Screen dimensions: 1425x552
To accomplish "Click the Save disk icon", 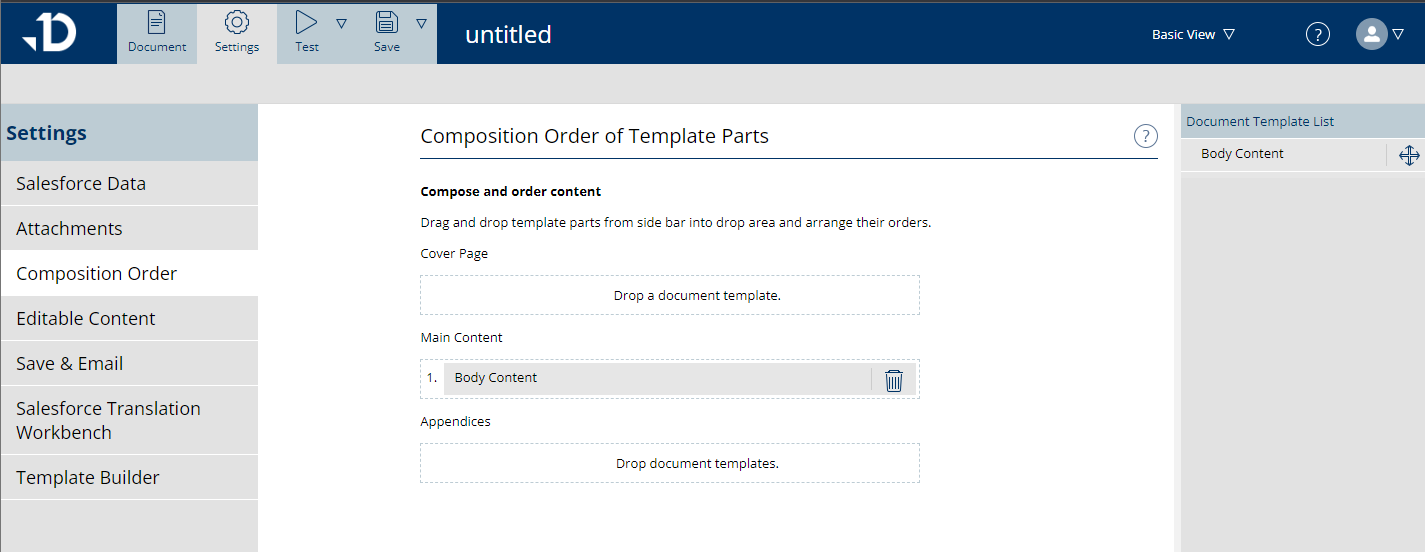I will [x=387, y=23].
